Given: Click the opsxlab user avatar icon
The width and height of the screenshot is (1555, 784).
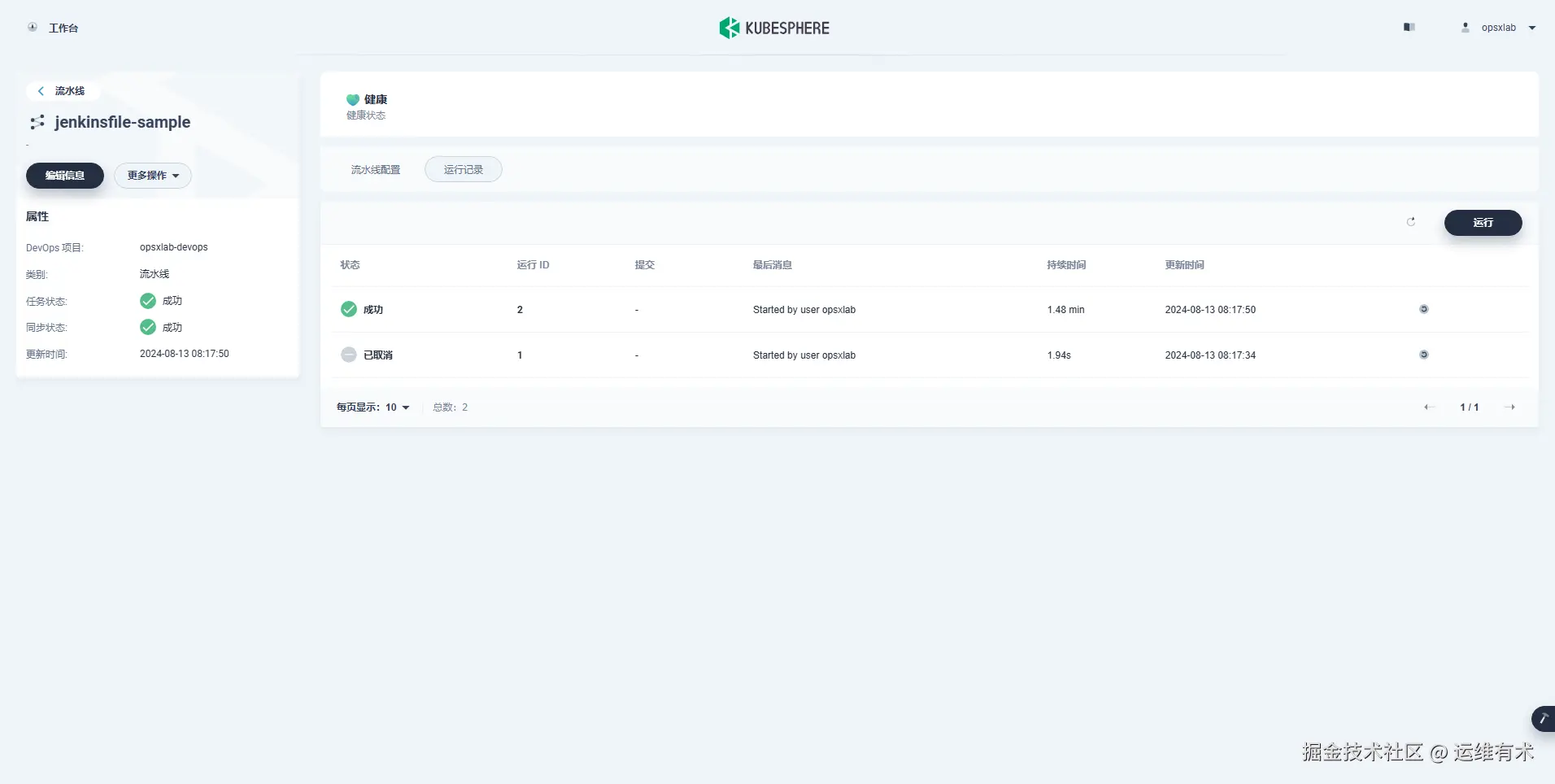Looking at the screenshot, I should [1466, 27].
